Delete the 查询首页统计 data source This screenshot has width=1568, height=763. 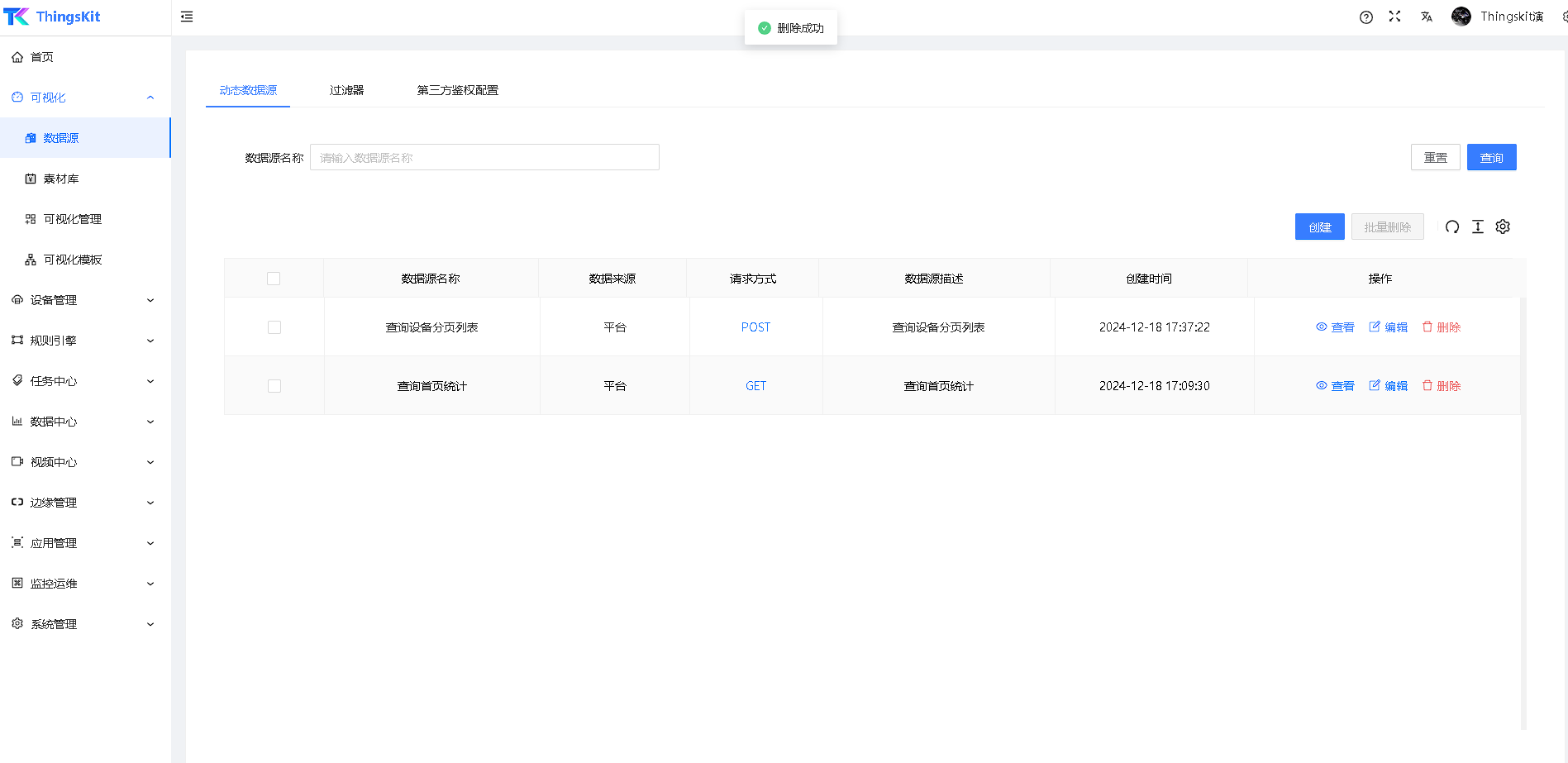click(1442, 386)
